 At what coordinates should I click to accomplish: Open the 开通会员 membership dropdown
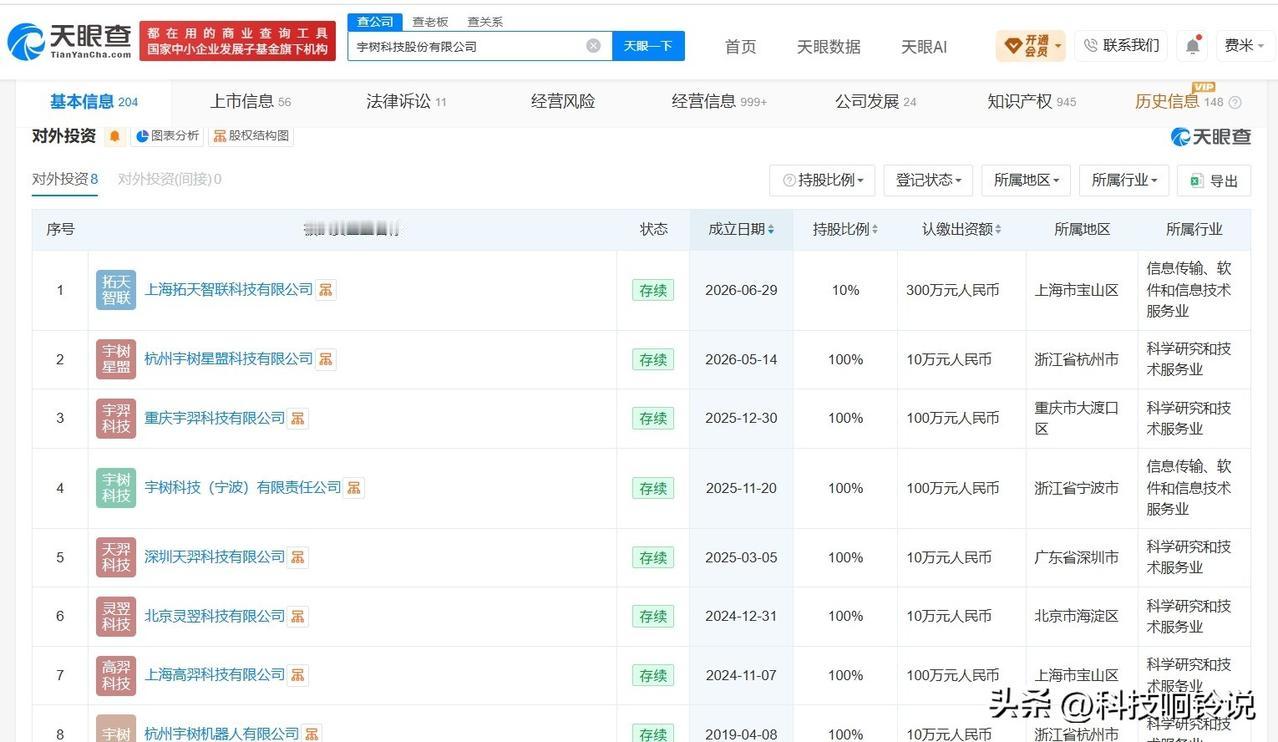1031,46
